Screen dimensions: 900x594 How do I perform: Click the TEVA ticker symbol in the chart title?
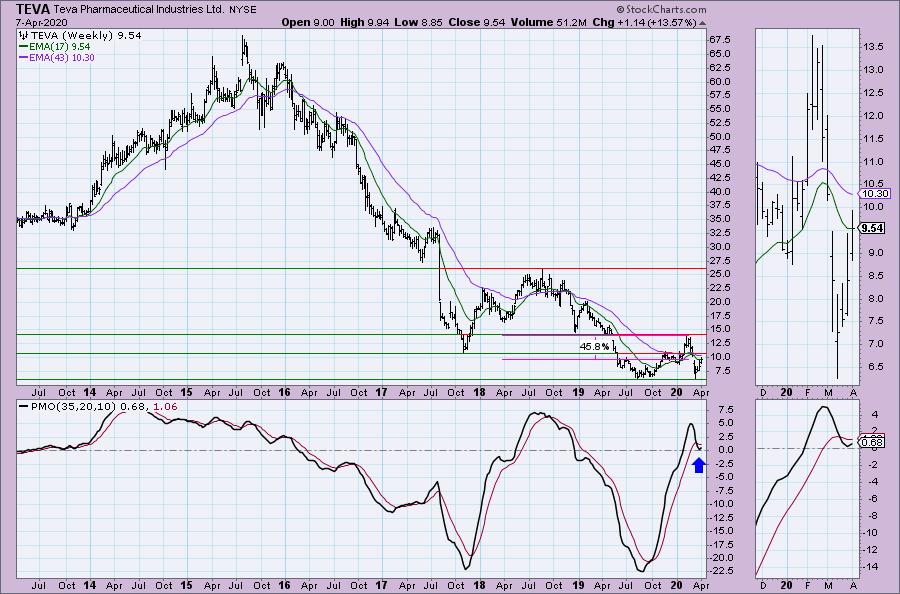click(x=34, y=9)
